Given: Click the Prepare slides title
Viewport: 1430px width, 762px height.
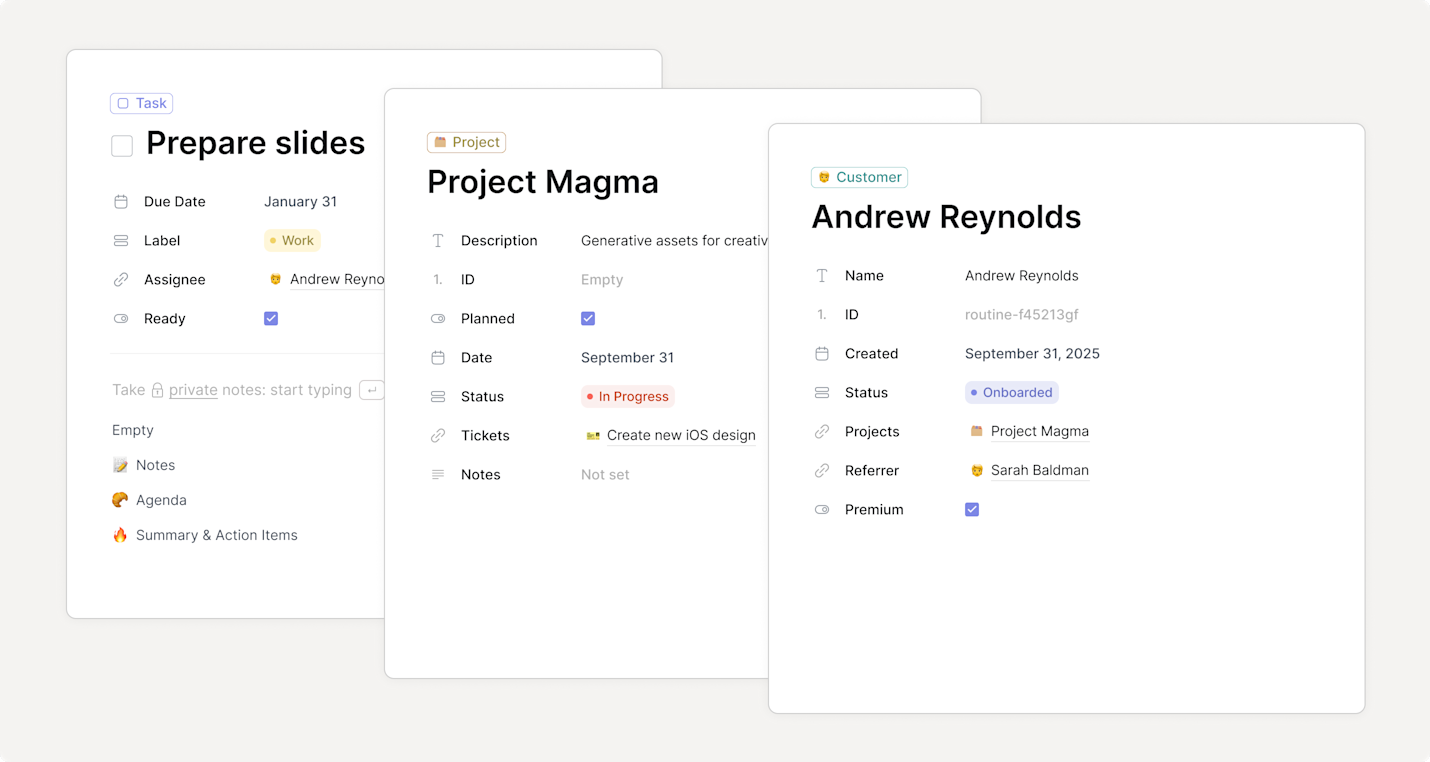Looking at the screenshot, I should pos(255,143).
